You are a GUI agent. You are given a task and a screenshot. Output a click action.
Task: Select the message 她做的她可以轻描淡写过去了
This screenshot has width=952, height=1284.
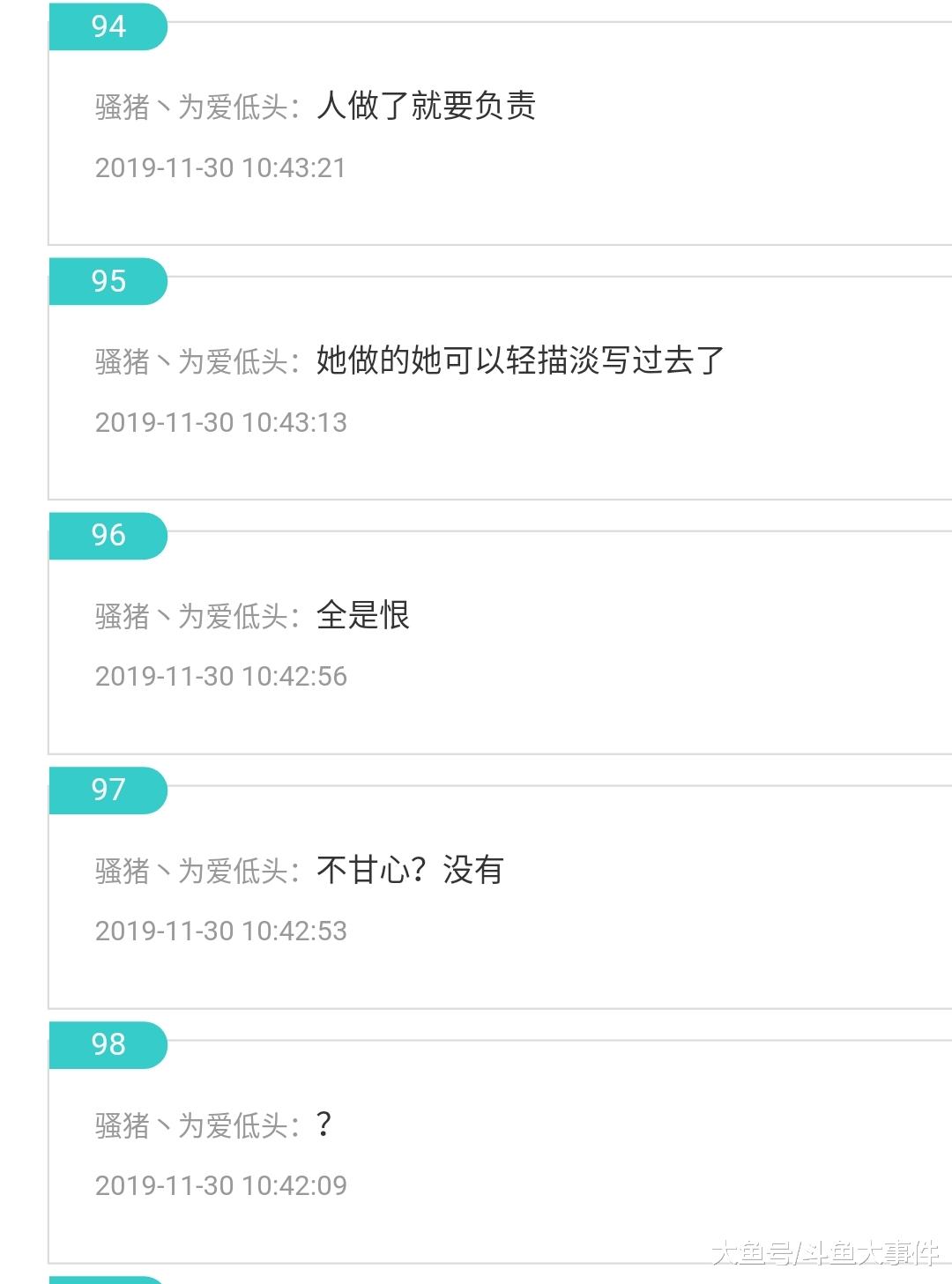pos(520,360)
